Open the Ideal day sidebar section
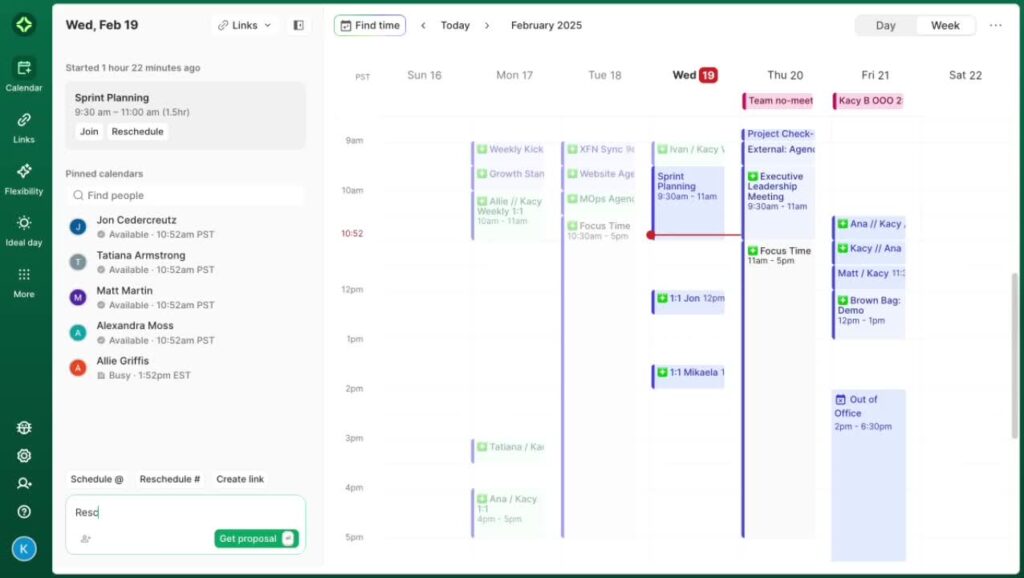Screen dimensions: 1024x578 click(x=24, y=230)
